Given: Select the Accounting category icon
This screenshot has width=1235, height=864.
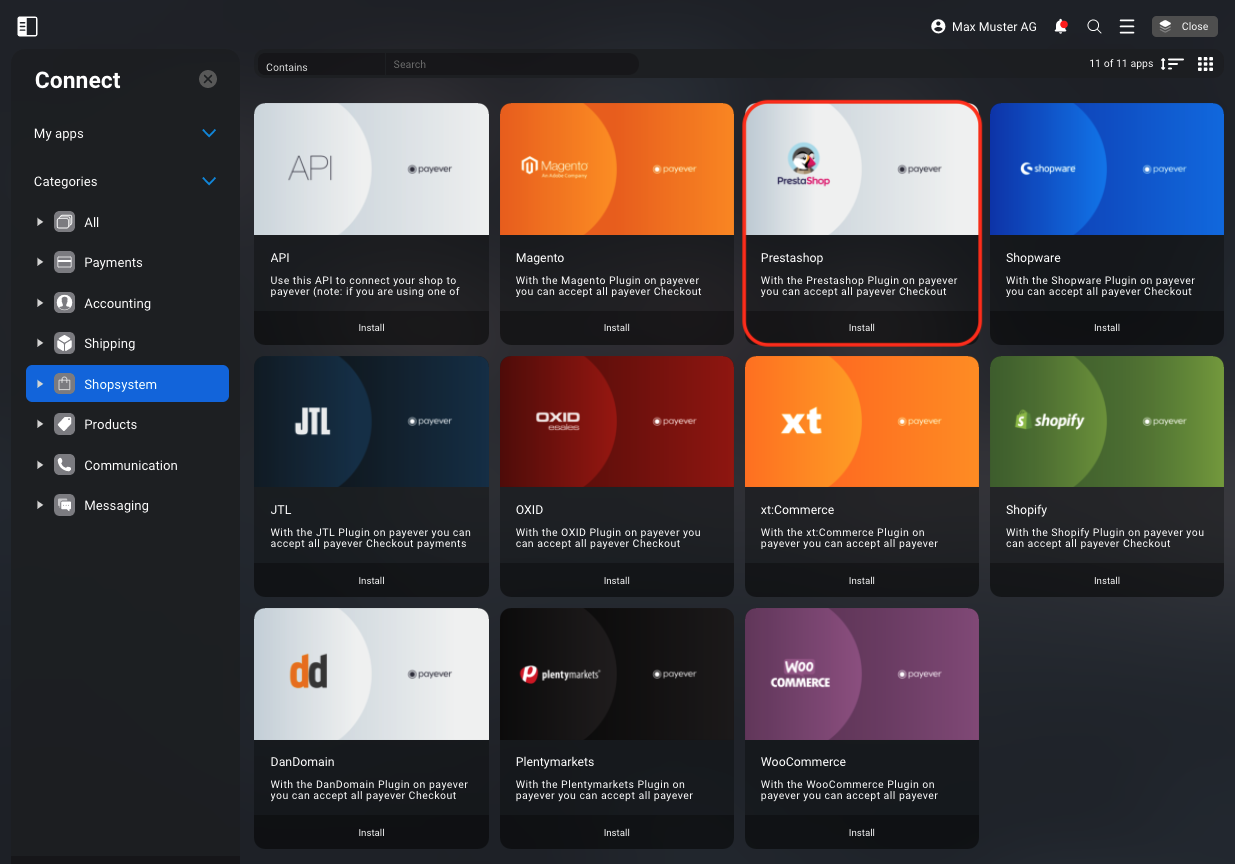Looking at the screenshot, I should (65, 303).
